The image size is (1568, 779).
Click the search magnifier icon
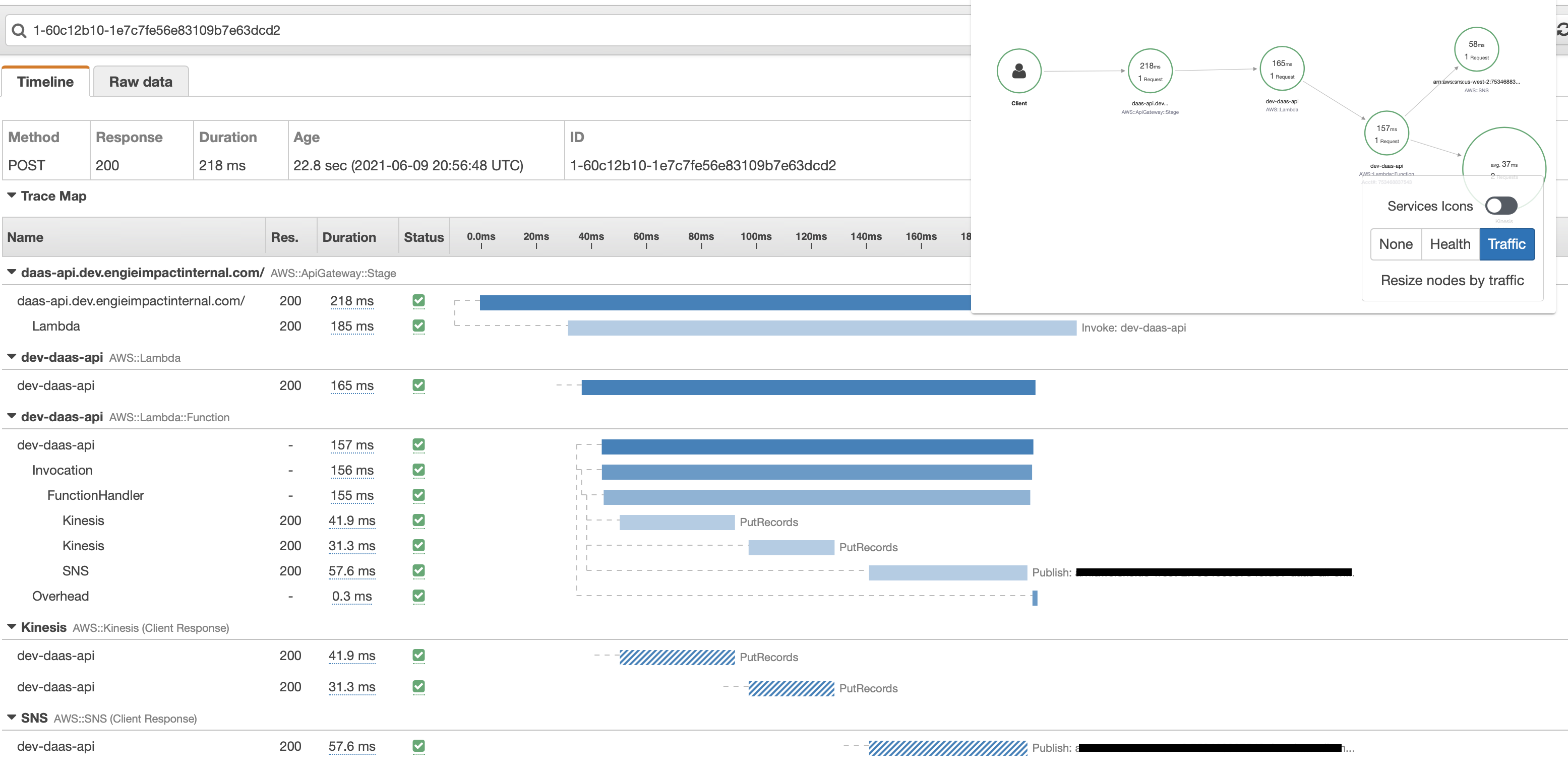coord(19,30)
